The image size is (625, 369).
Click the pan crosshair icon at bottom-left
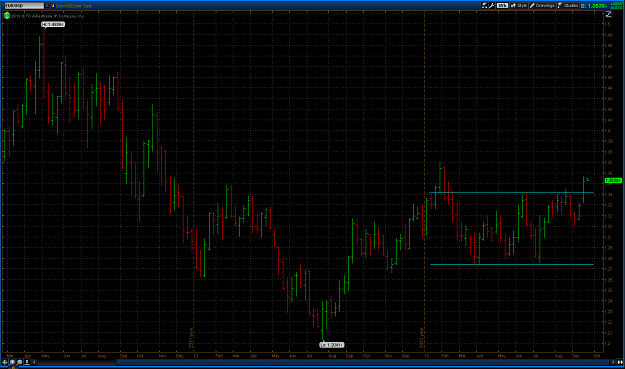click(5, 362)
